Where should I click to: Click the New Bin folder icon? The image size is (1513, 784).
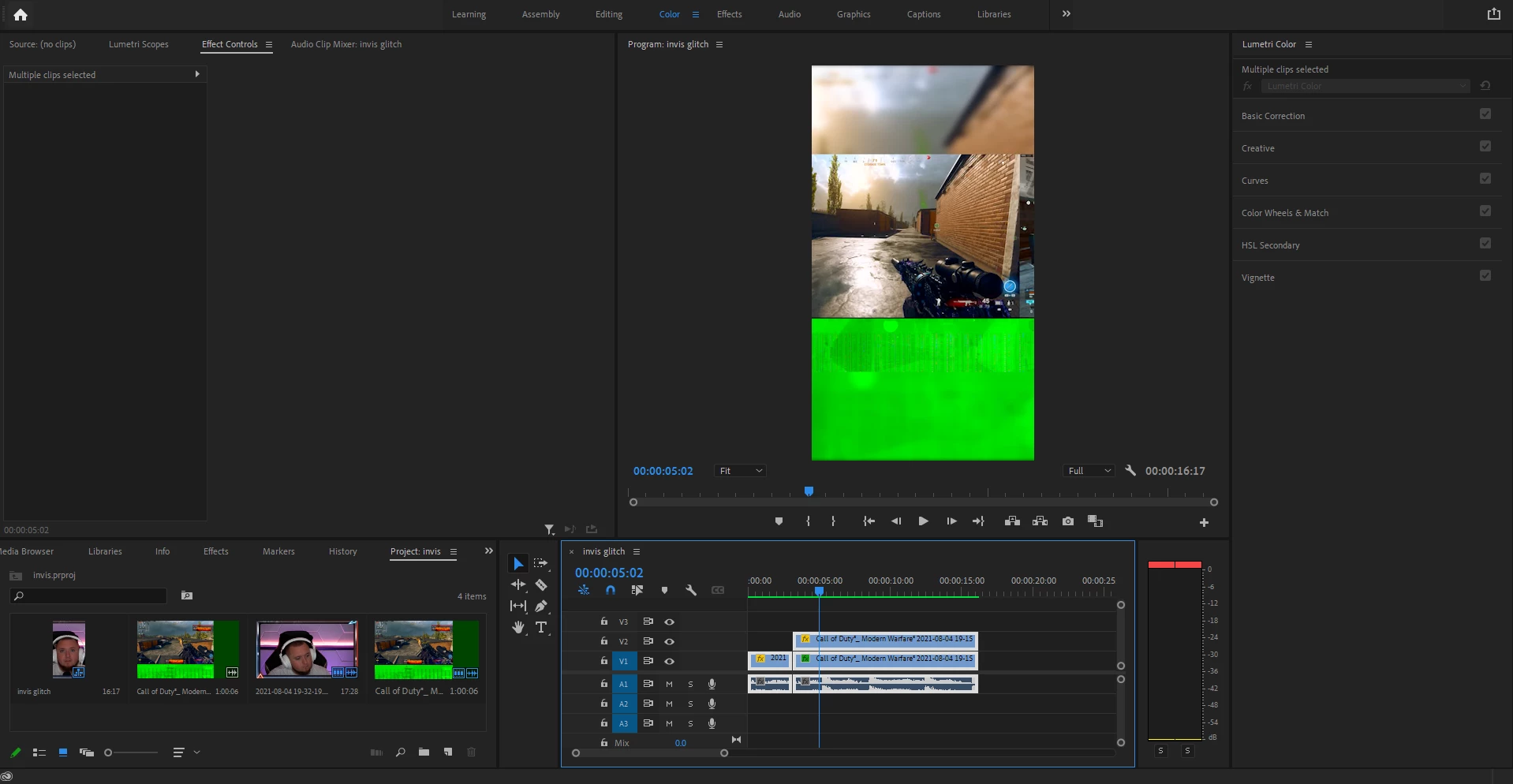click(424, 752)
